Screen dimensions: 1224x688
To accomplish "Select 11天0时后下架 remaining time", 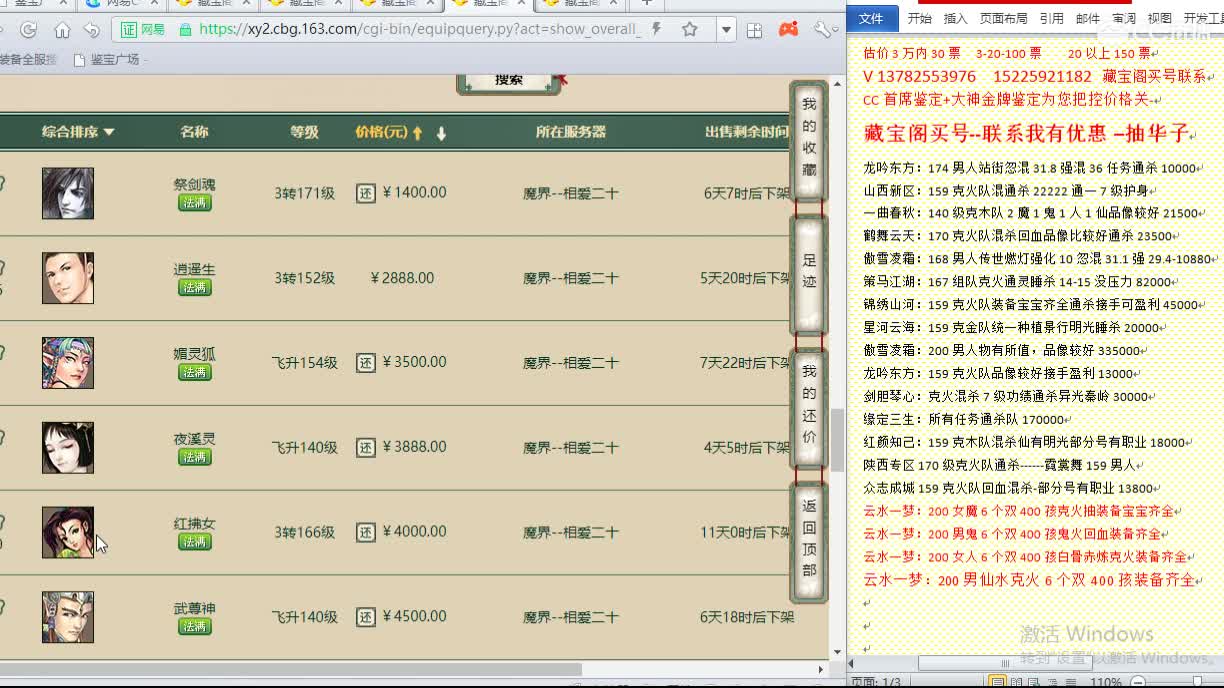I will coord(747,532).
